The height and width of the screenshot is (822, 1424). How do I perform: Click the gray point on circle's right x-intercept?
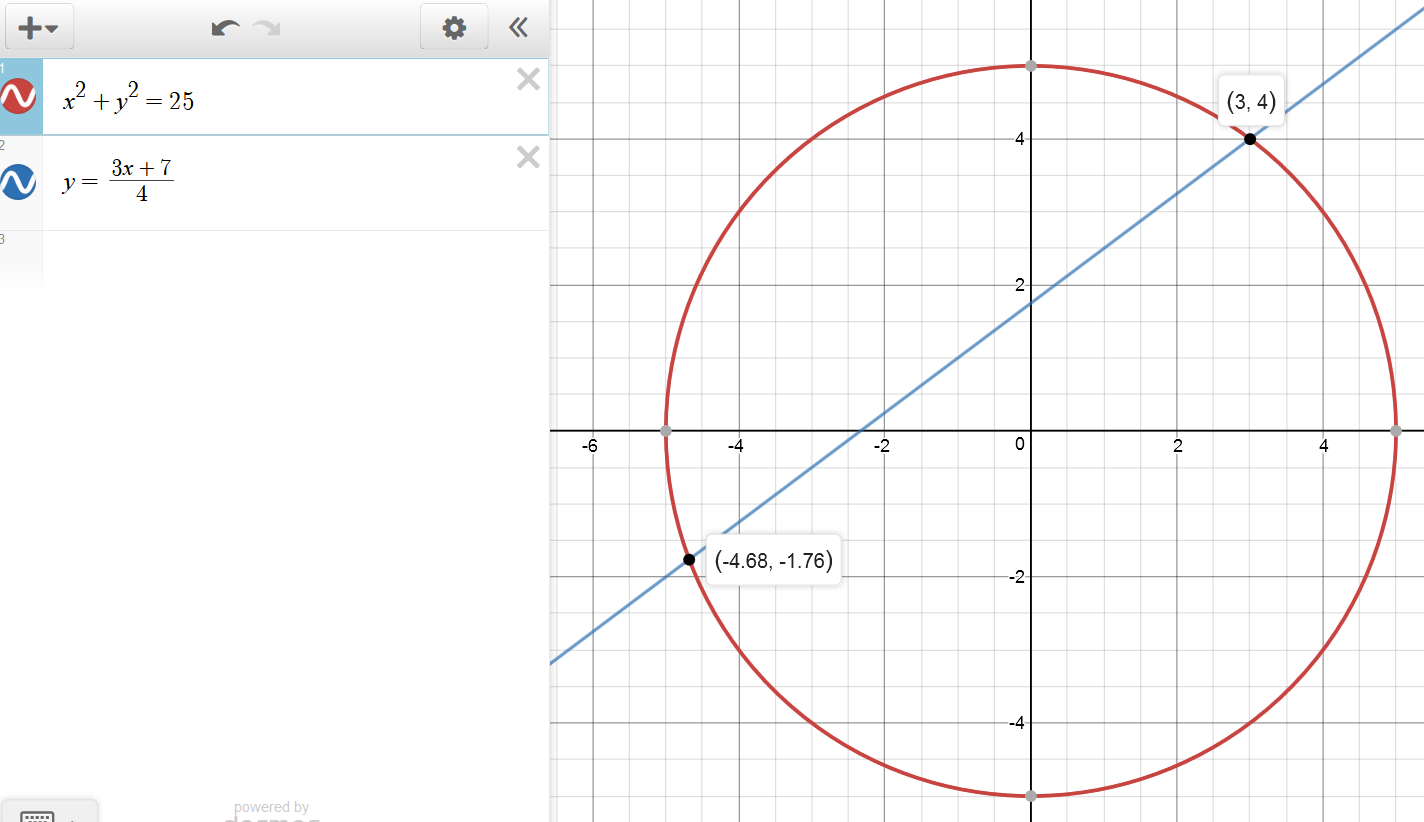(x=1396, y=431)
